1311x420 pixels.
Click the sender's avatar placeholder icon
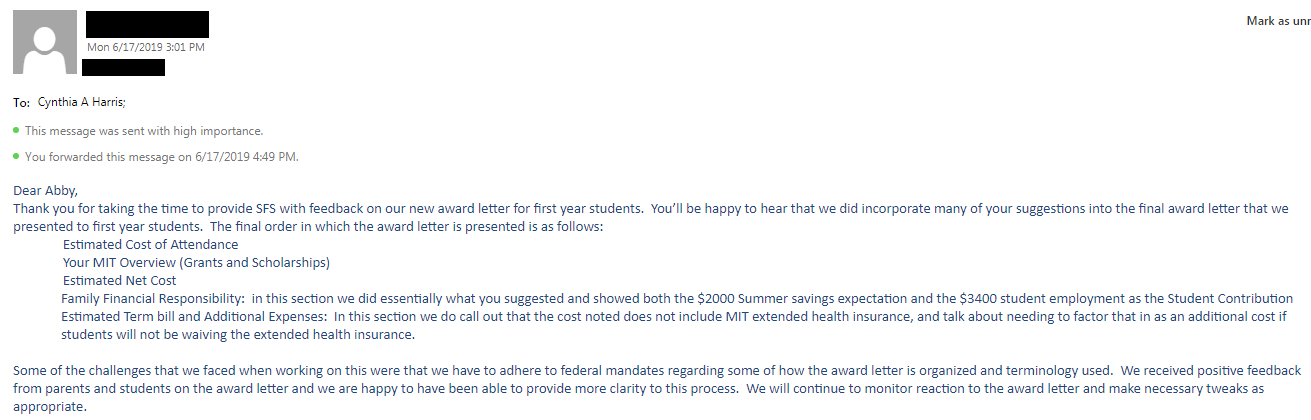(x=45, y=42)
